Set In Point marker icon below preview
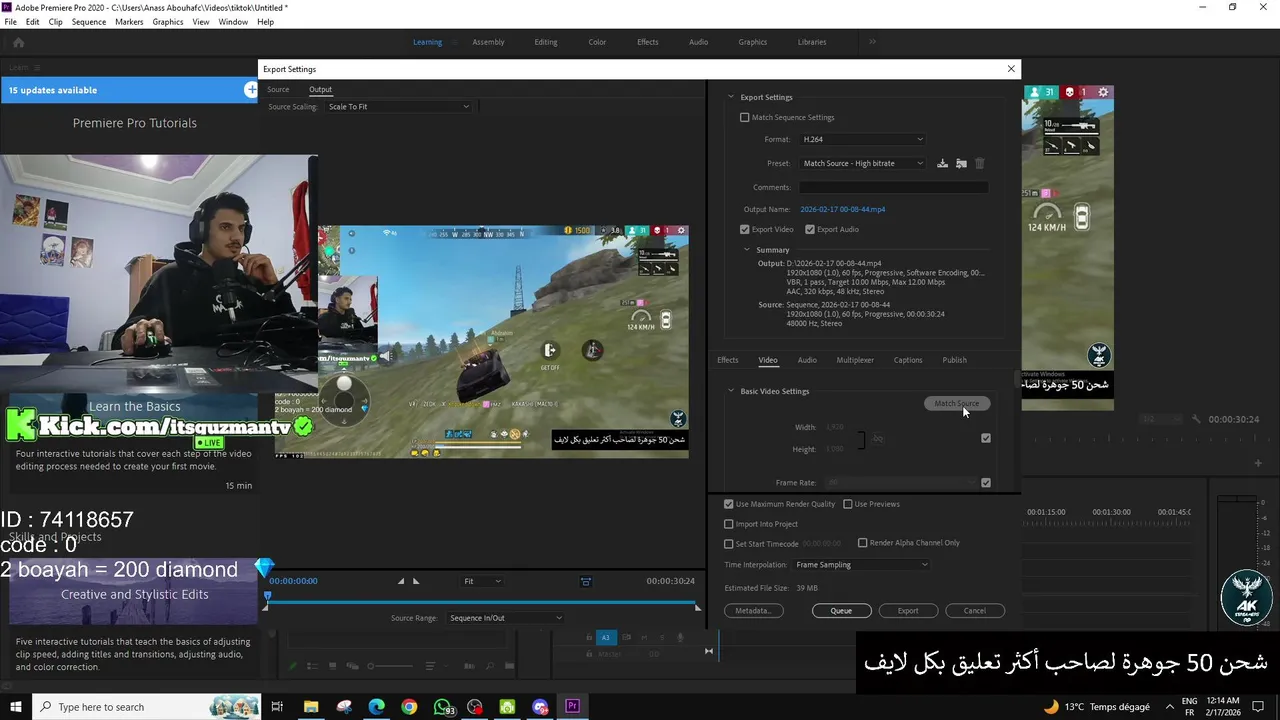This screenshot has width=1280, height=720. coord(401,581)
